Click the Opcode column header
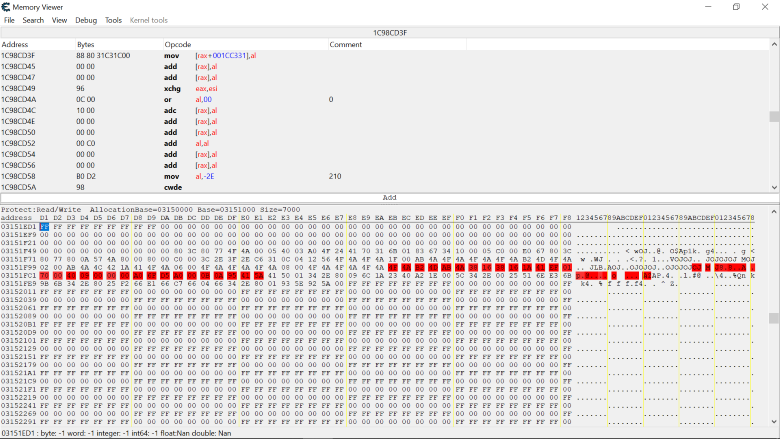This screenshot has height=439, width=780. pos(246,44)
